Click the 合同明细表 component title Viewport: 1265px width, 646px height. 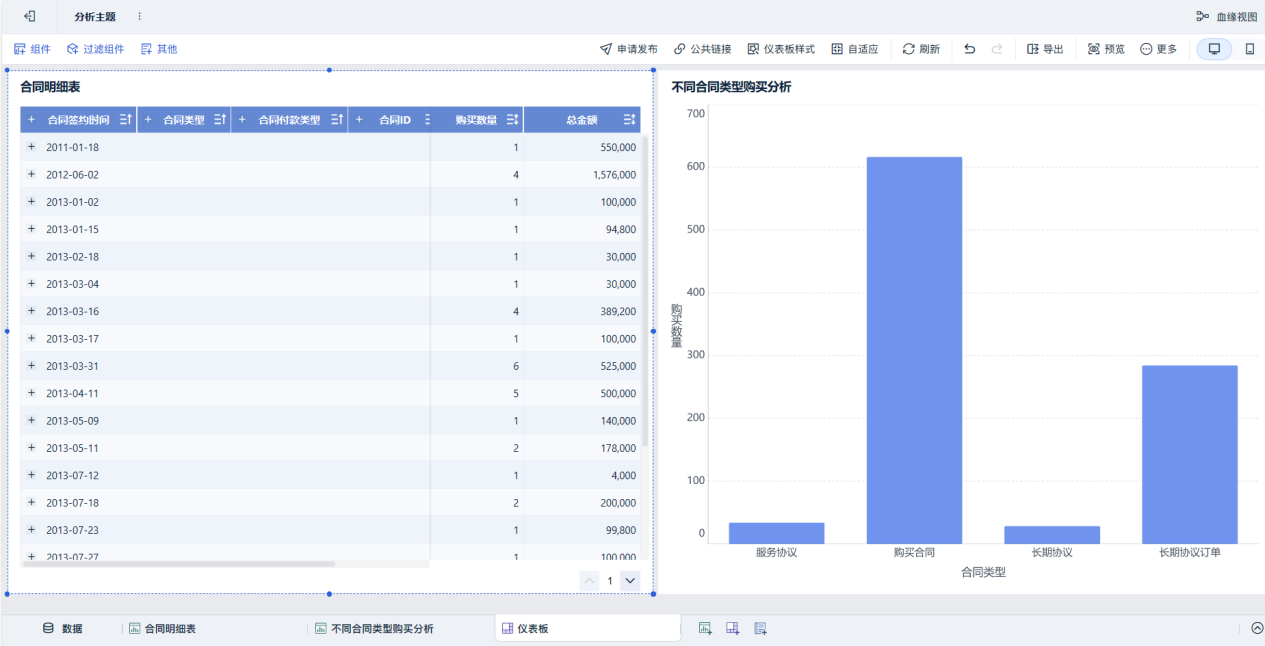(x=50, y=87)
